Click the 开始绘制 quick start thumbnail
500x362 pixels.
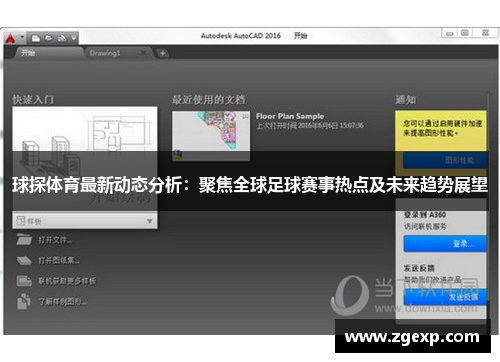(x=85, y=159)
